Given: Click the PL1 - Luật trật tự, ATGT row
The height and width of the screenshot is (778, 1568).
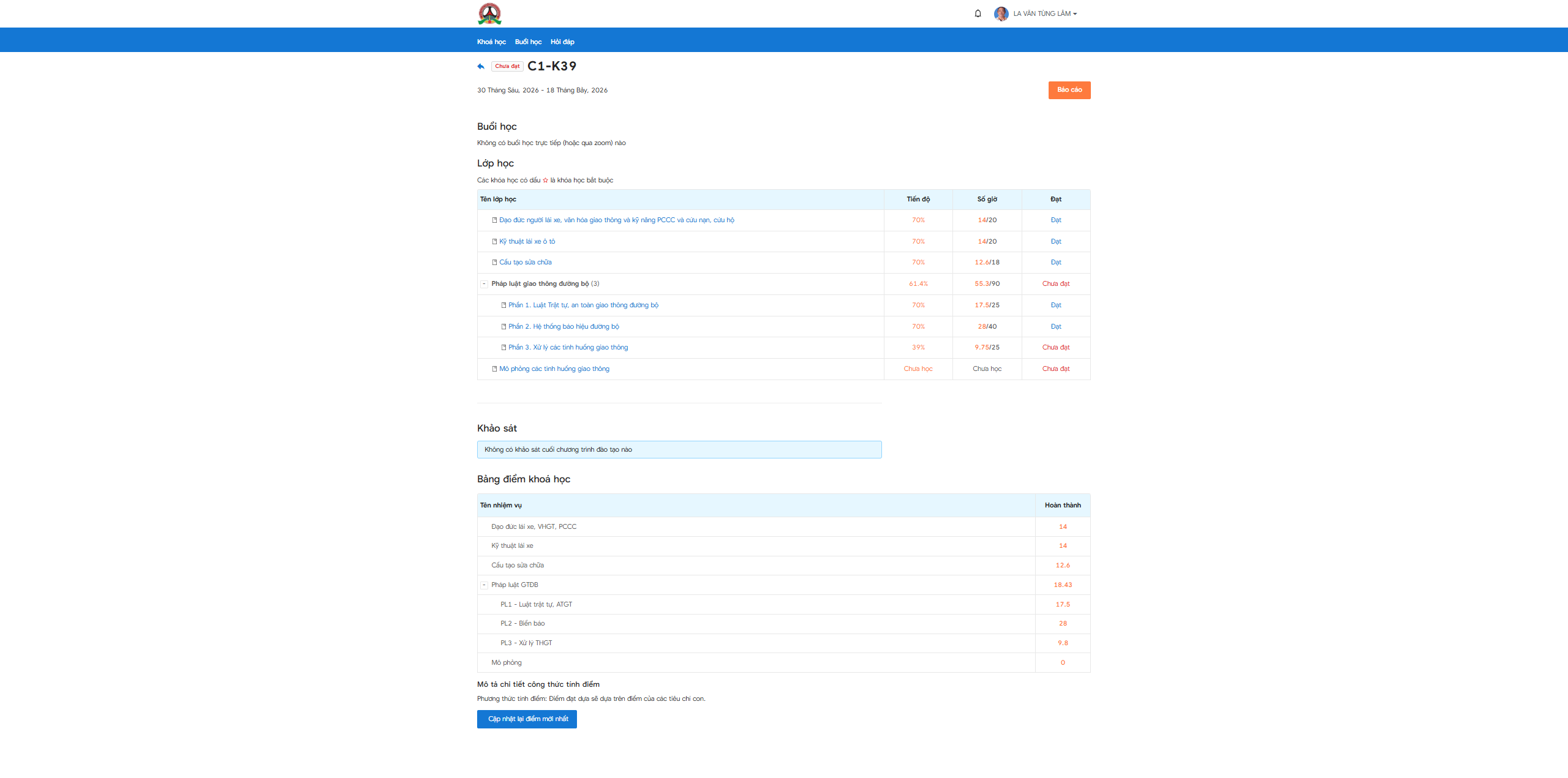Looking at the screenshot, I should pyautogui.click(x=784, y=605).
